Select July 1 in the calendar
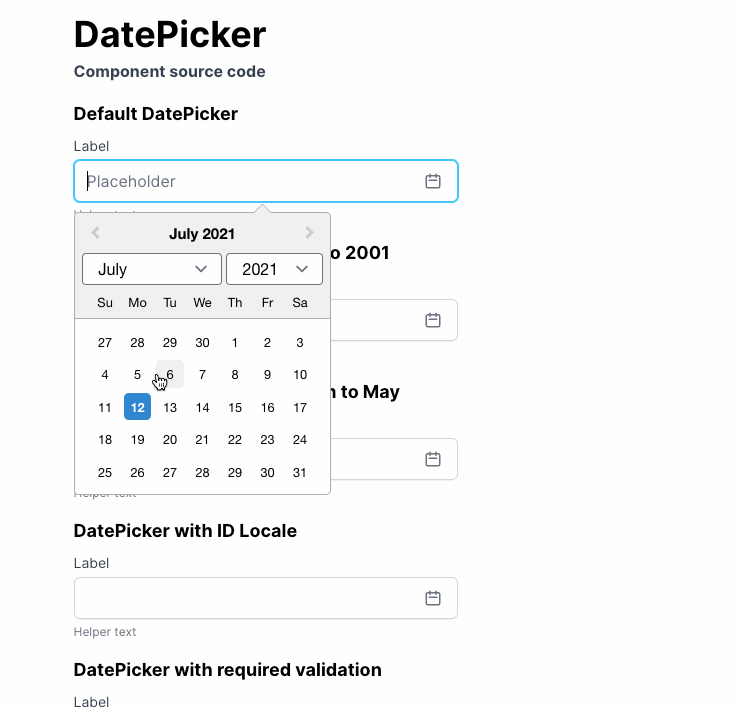Image resolution: width=740 pixels, height=708 pixels. [x=235, y=343]
